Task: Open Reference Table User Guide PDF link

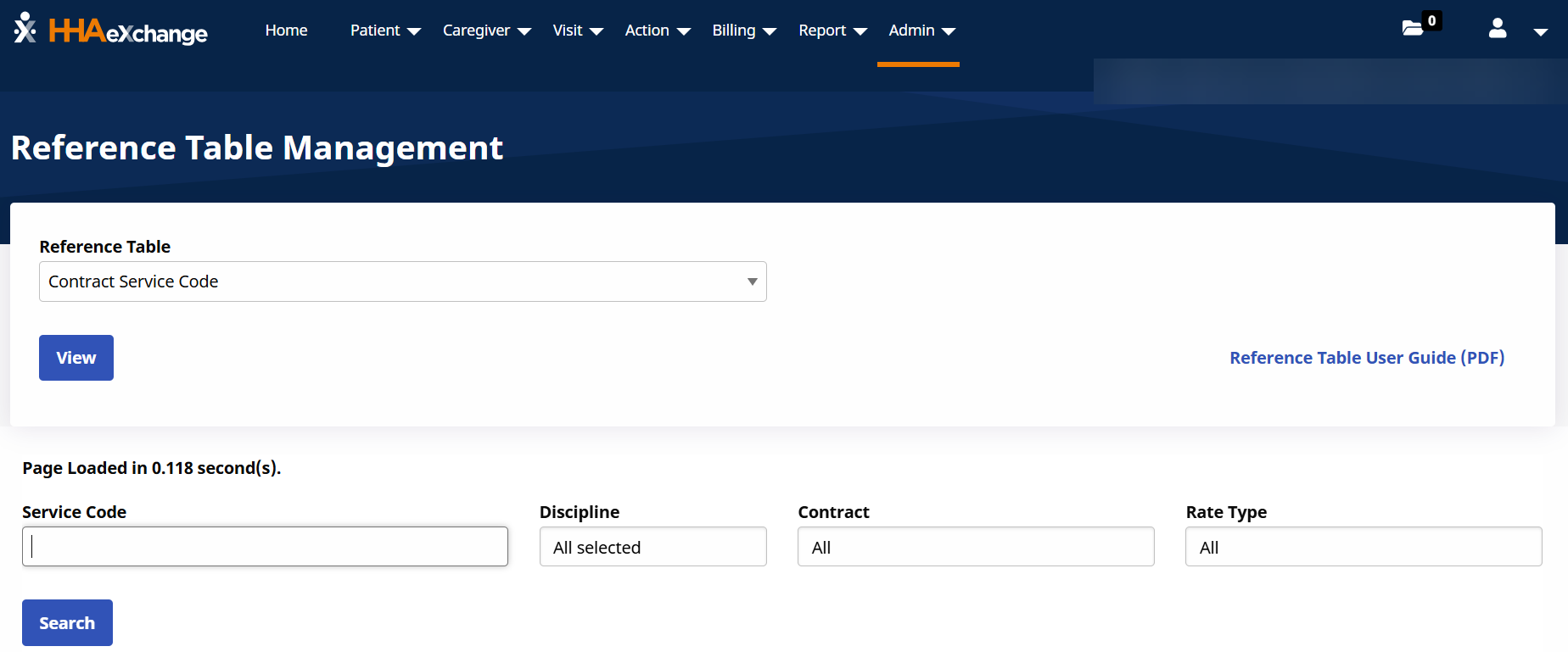Action: [x=1366, y=358]
